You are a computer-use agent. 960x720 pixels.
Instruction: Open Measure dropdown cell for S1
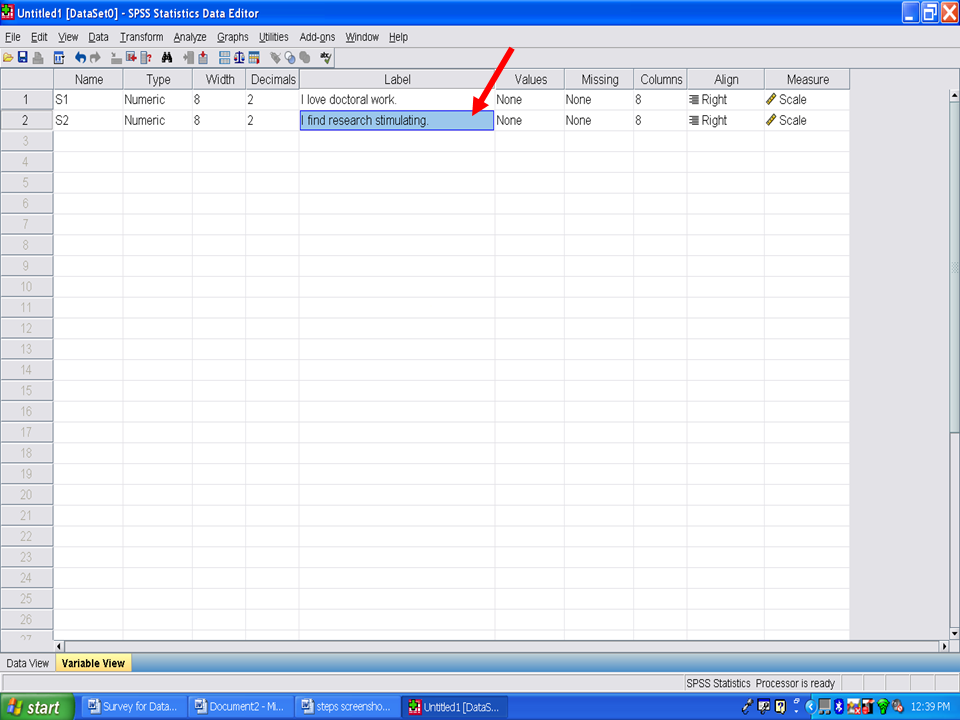[806, 100]
